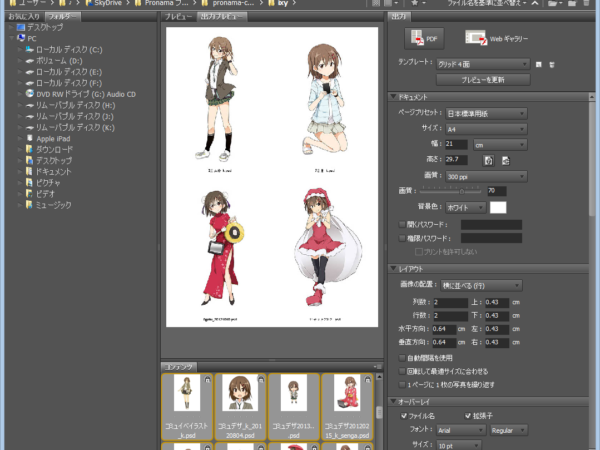This screenshot has height=450, width=600.
Task: Select the コミュデザ2013 .psd thumbnail
Action: 294,407
